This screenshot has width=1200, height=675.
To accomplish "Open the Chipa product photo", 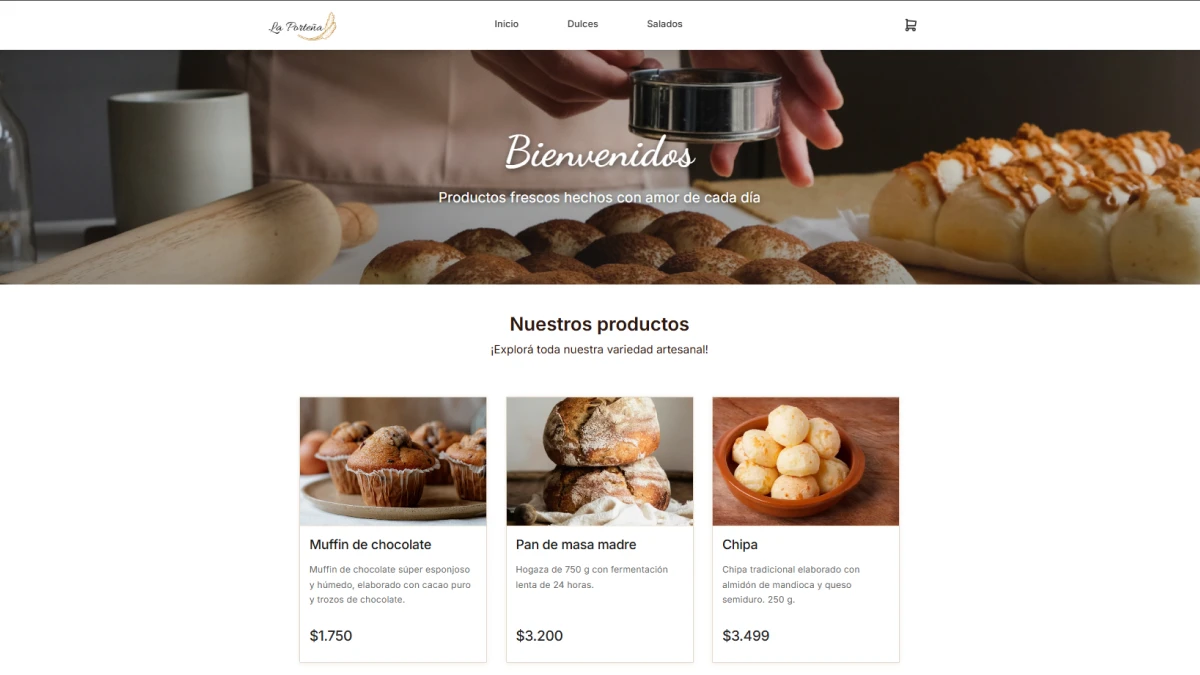I will point(806,461).
